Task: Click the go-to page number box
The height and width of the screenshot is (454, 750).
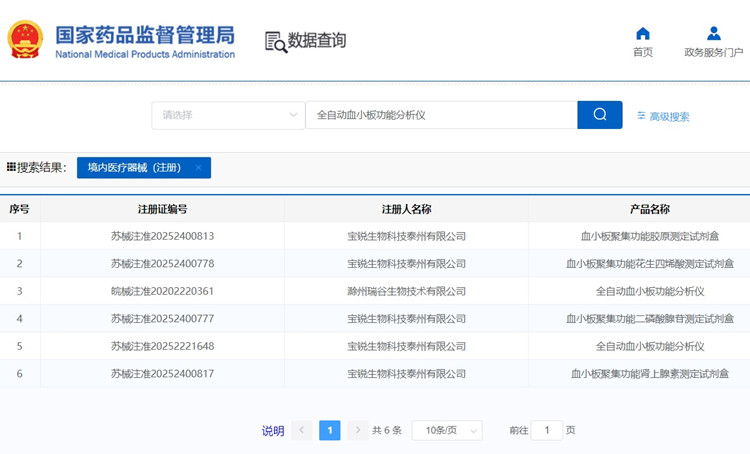Action: [x=547, y=430]
